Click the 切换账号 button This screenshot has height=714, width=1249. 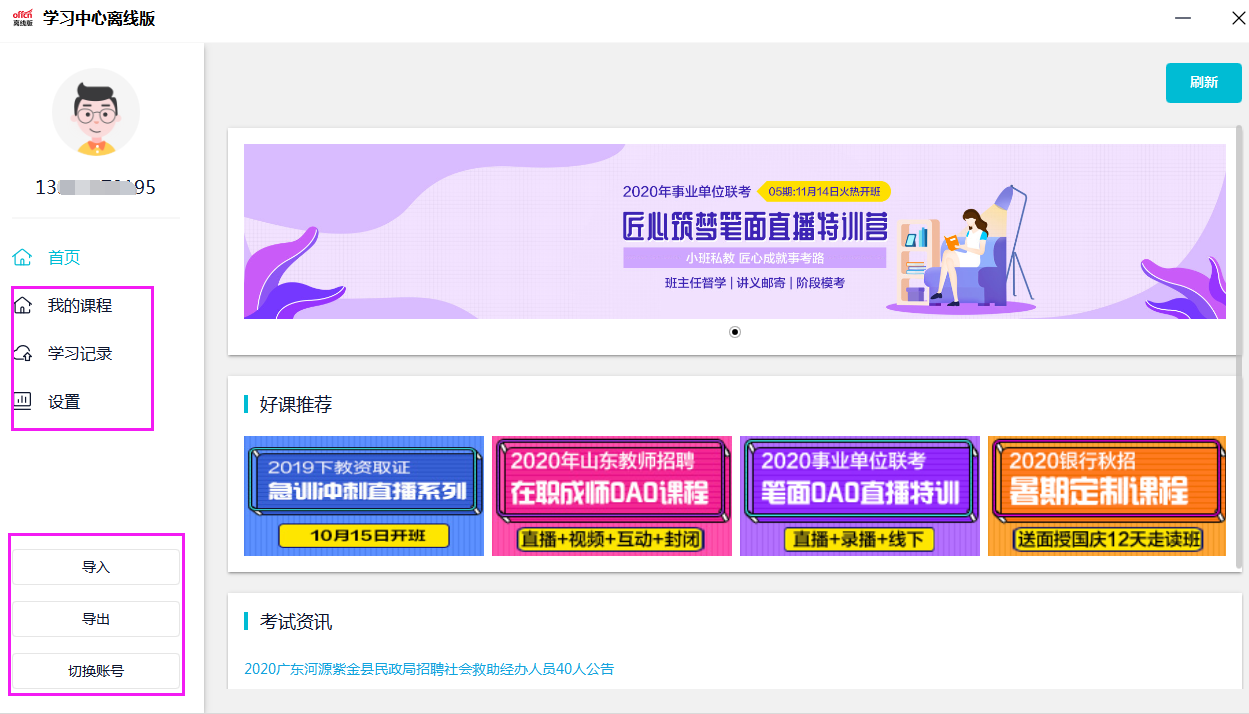pyautogui.click(x=96, y=671)
